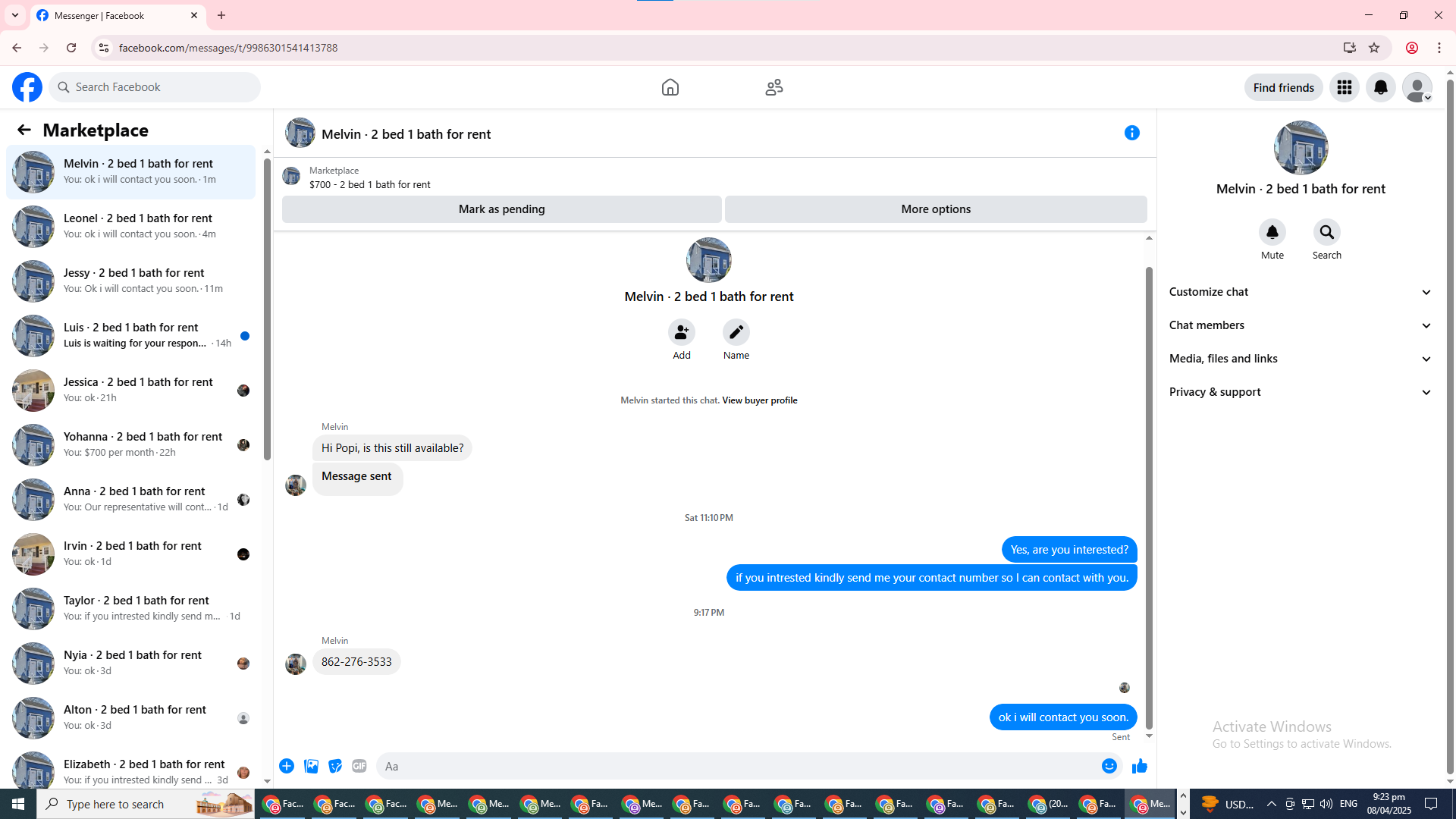Expand Chat members section
Image resolution: width=1456 pixels, height=819 pixels.
tap(1300, 325)
